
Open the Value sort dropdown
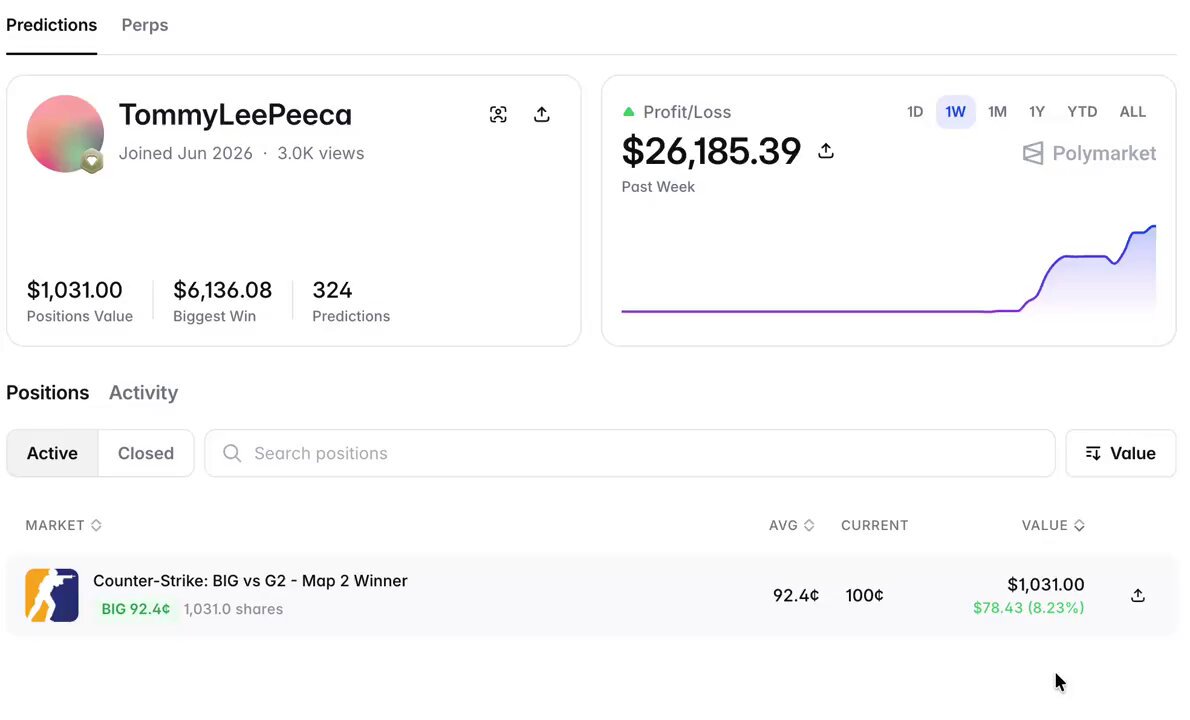1120,454
